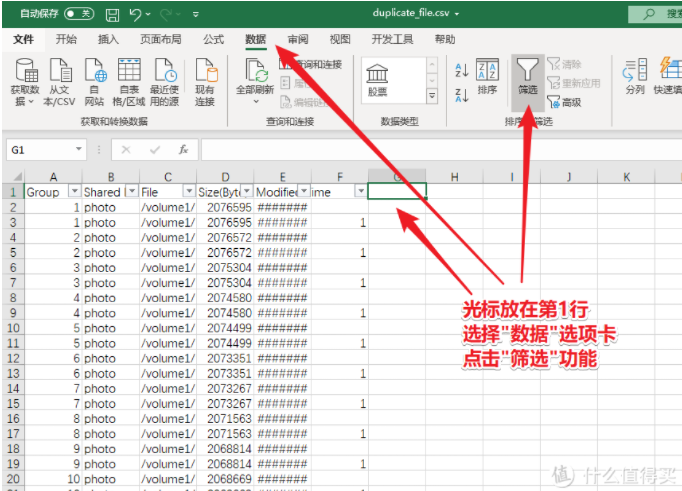Select the Stocks (股票) data type

(391, 81)
